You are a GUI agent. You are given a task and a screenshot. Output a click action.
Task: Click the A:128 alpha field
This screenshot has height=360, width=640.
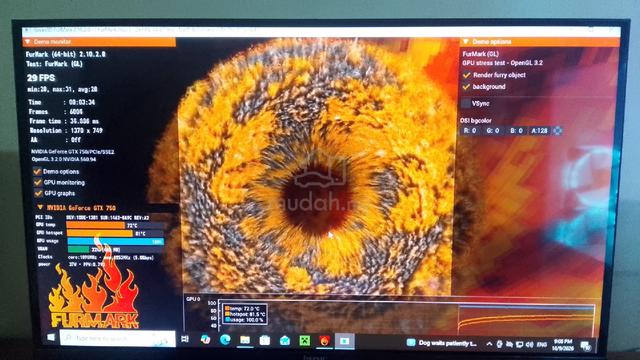click(539, 131)
